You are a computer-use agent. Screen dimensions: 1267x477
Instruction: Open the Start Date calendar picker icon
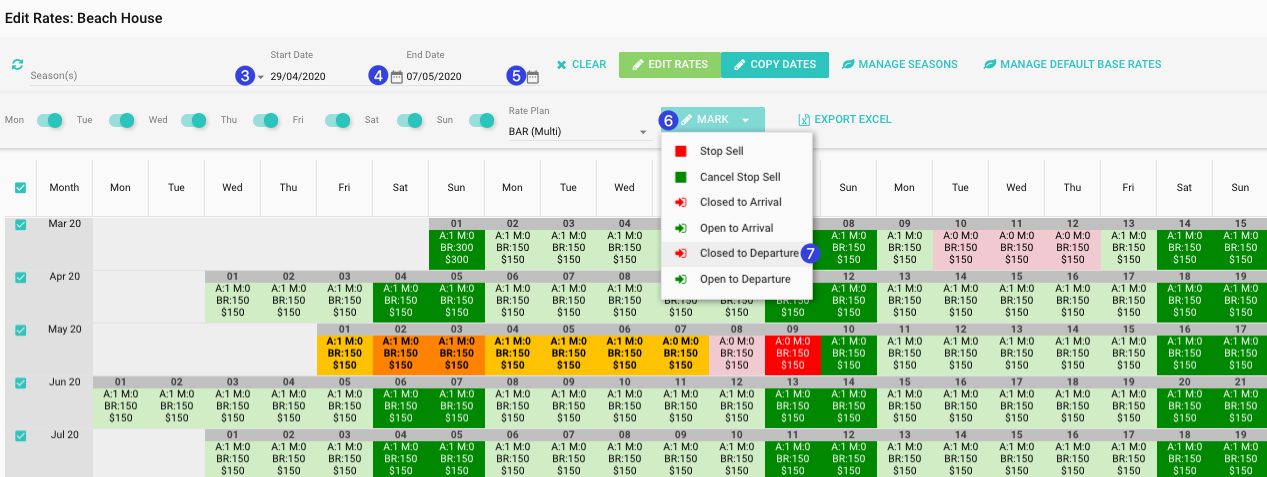pos(397,77)
